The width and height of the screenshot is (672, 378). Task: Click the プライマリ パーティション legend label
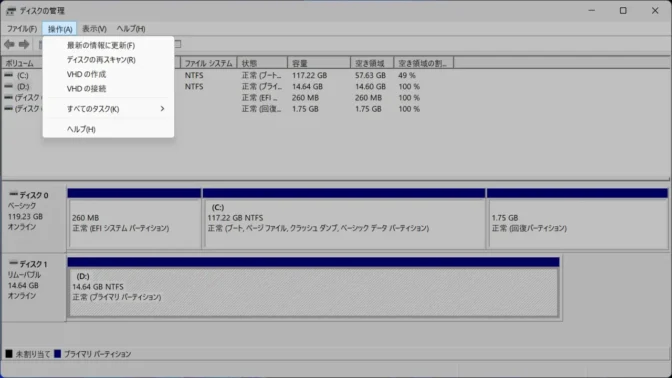pos(97,354)
